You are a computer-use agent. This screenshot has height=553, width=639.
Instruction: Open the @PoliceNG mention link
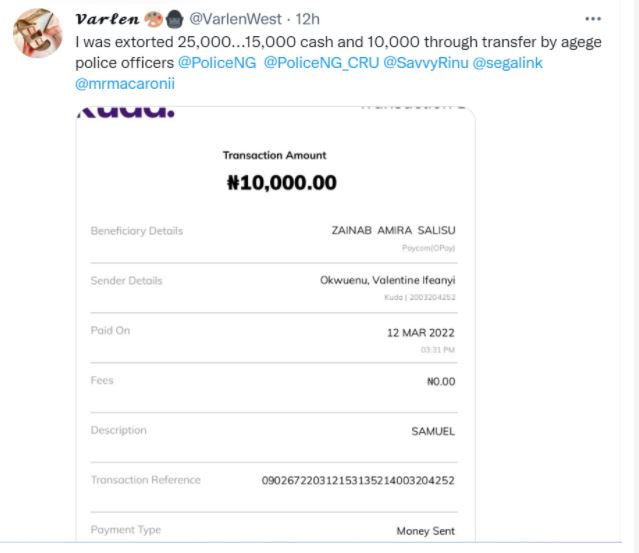pyautogui.click(x=217, y=63)
